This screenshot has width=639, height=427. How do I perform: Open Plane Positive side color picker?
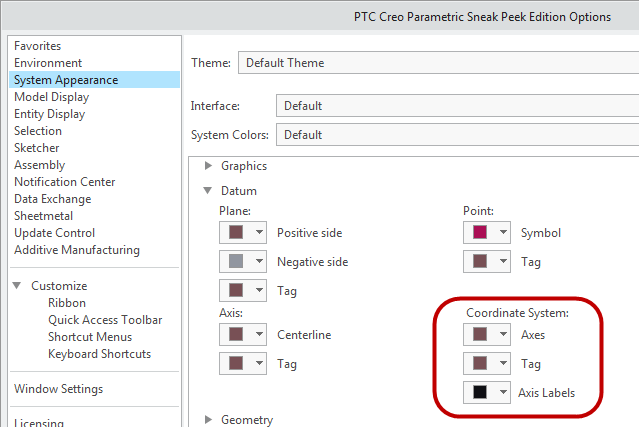243,233
